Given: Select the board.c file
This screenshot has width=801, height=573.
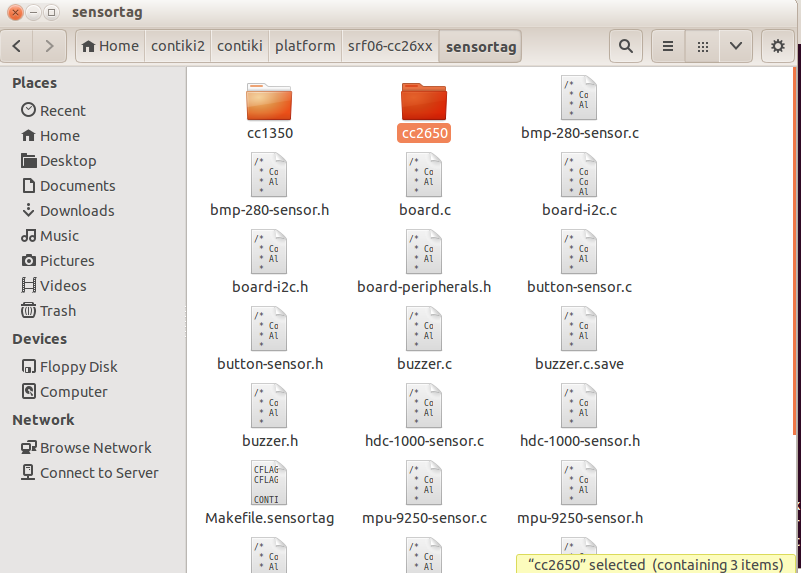Looking at the screenshot, I should 424,185.
